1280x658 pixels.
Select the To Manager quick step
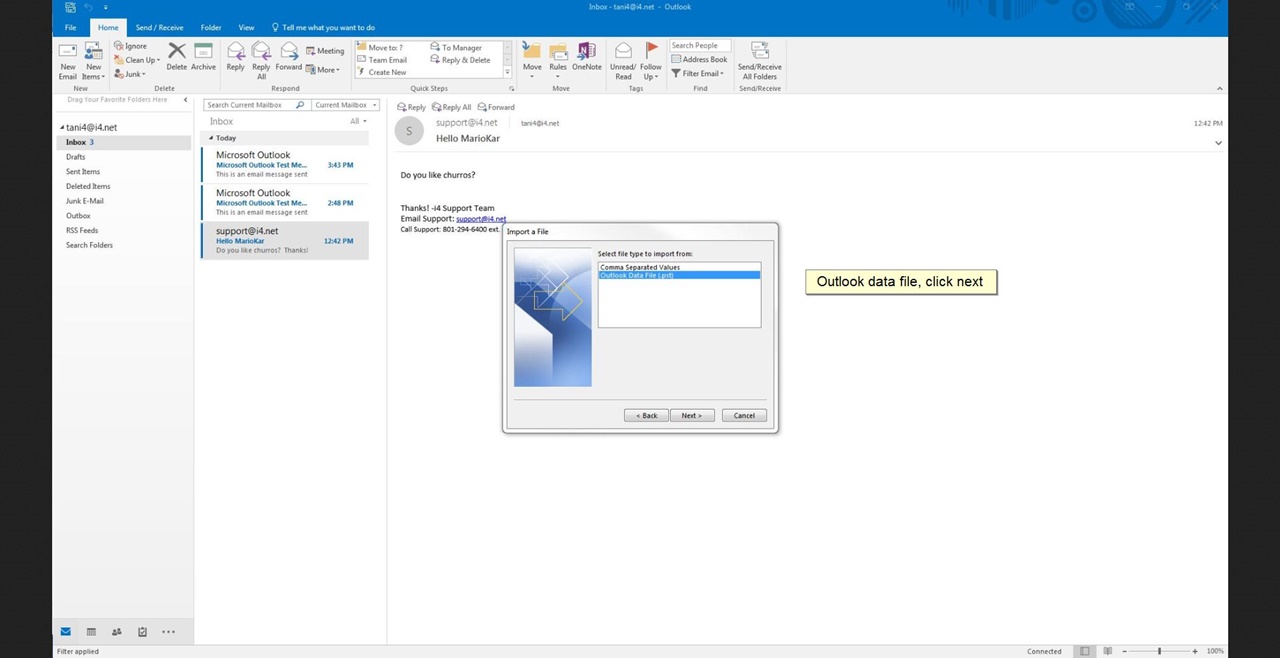pos(456,47)
